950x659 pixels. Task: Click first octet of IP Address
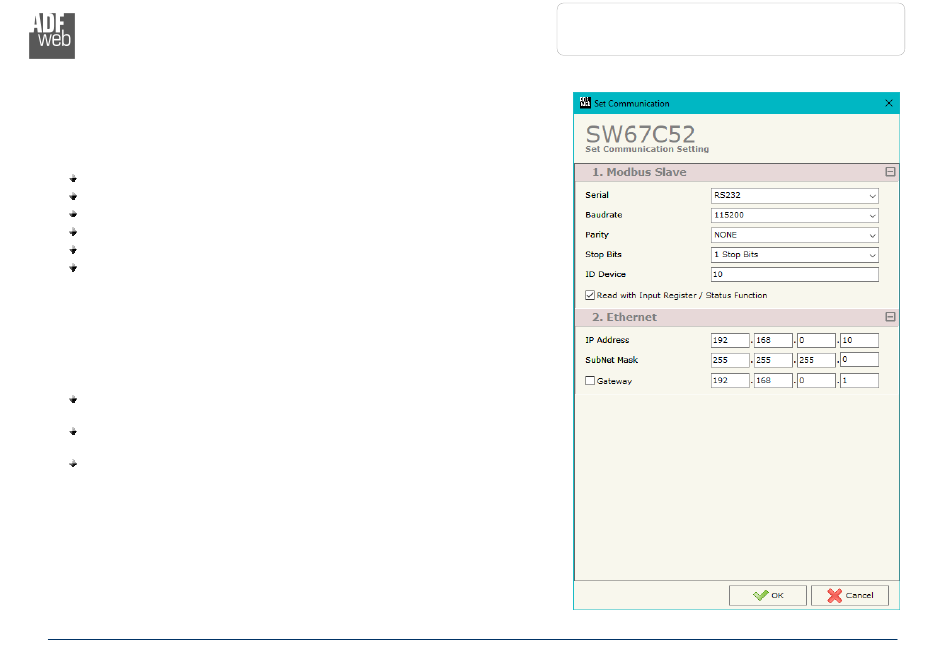(730, 340)
